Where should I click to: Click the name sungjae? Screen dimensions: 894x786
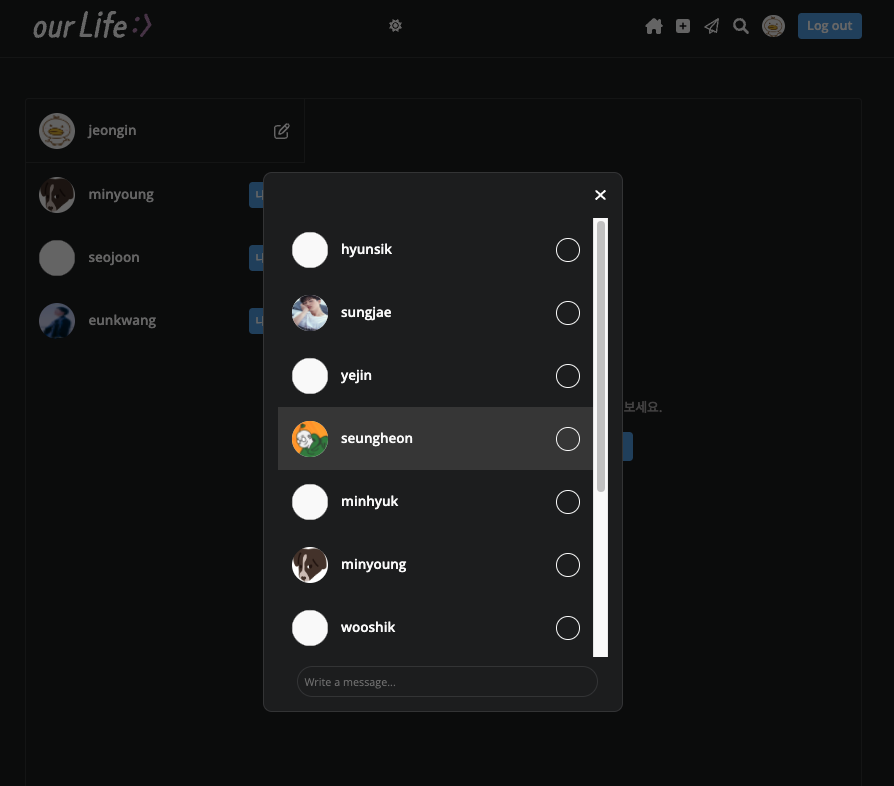click(x=366, y=313)
